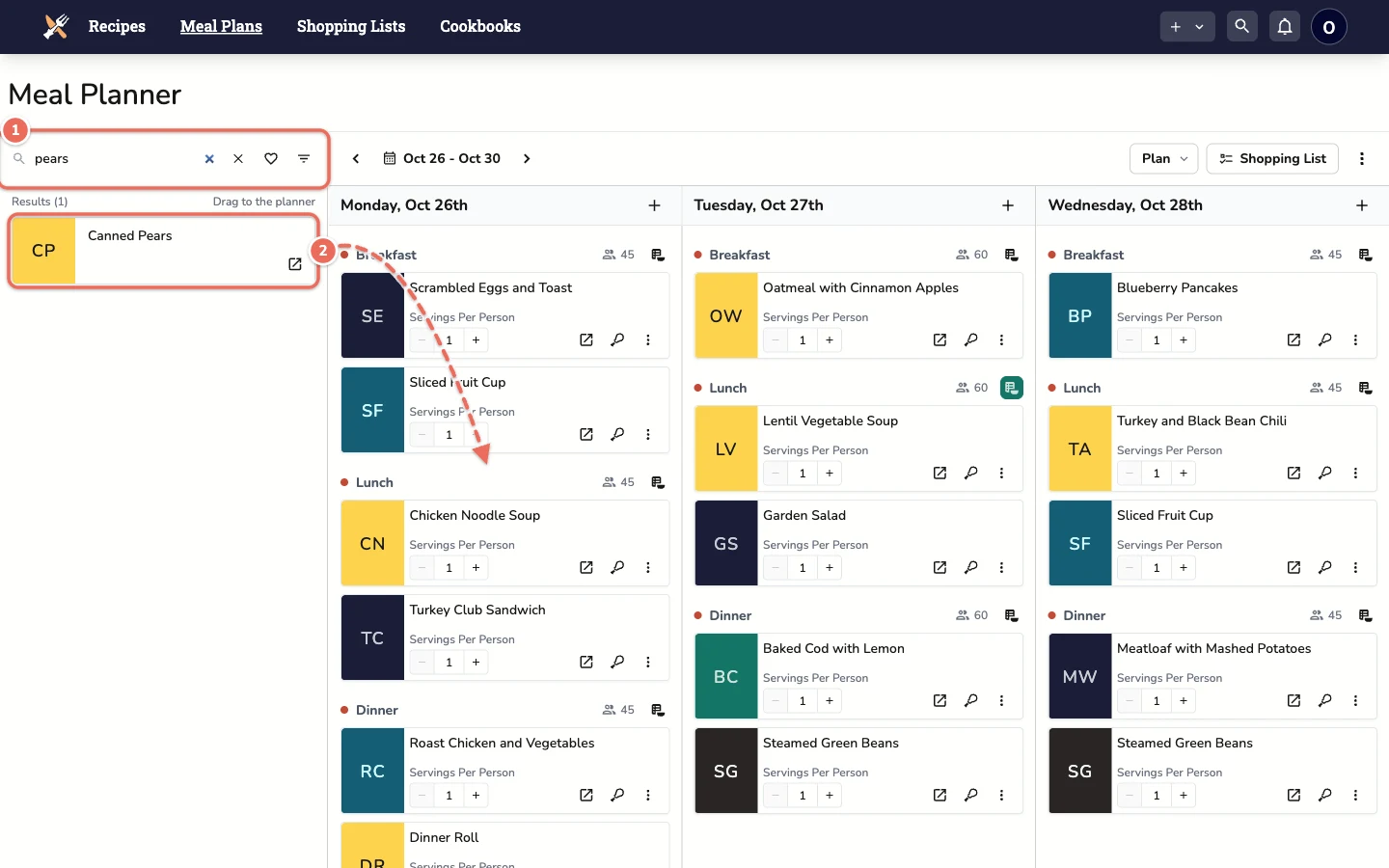This screenshot has height=868, width=1389.
Task: Open the user avatar menu
Action: tap(1329, 27)
